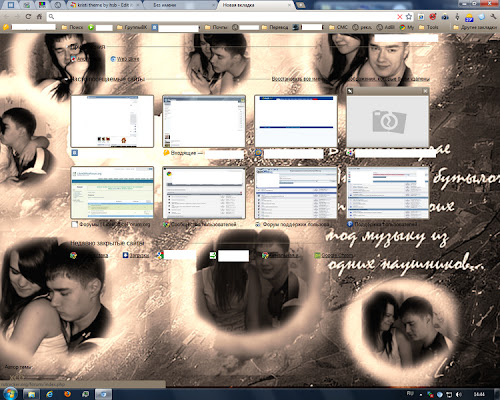Screen dimensions: 500x400
Task: Open 'Форумы' forum thumbnail in second row
Action: click(x=112, y=193)
